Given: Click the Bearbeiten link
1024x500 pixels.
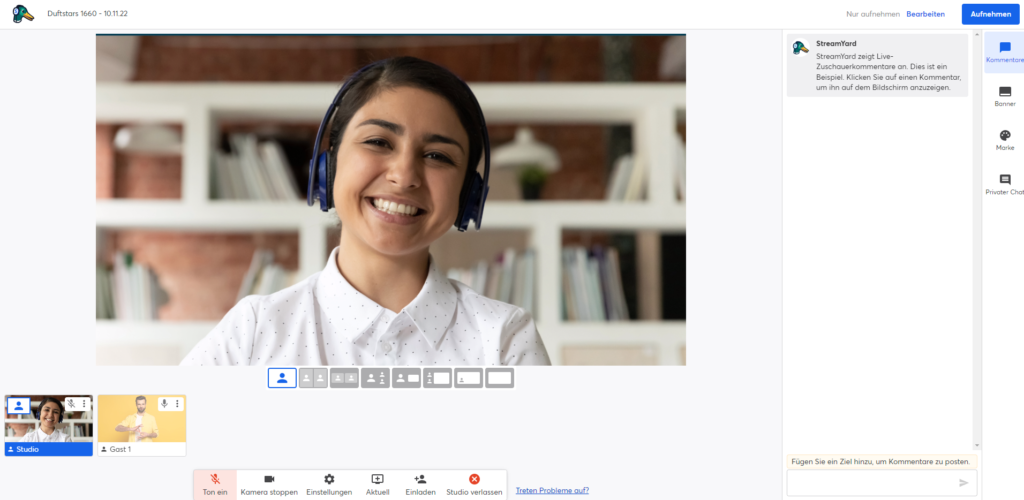Looking at the screenshot, I should (x=925, y=14).
